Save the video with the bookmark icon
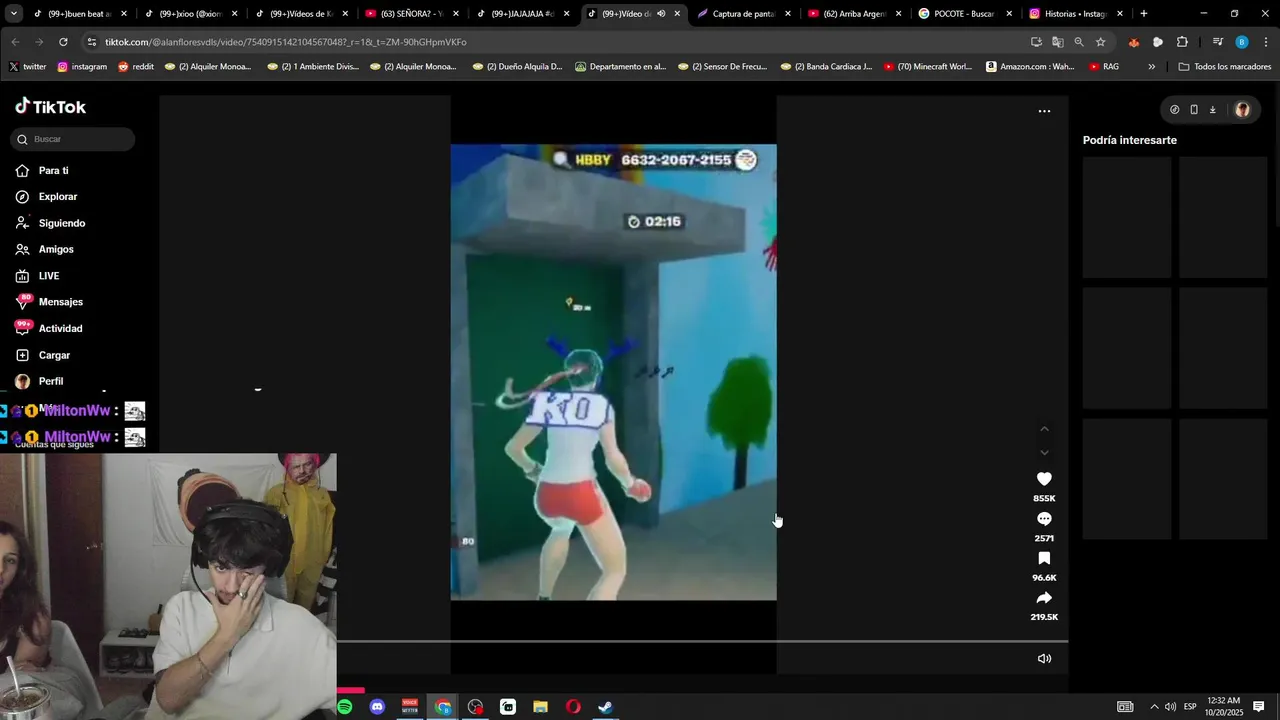The height and width of the screenshot is (720, 1280). pyautogui.click(x=1044, y=558)
